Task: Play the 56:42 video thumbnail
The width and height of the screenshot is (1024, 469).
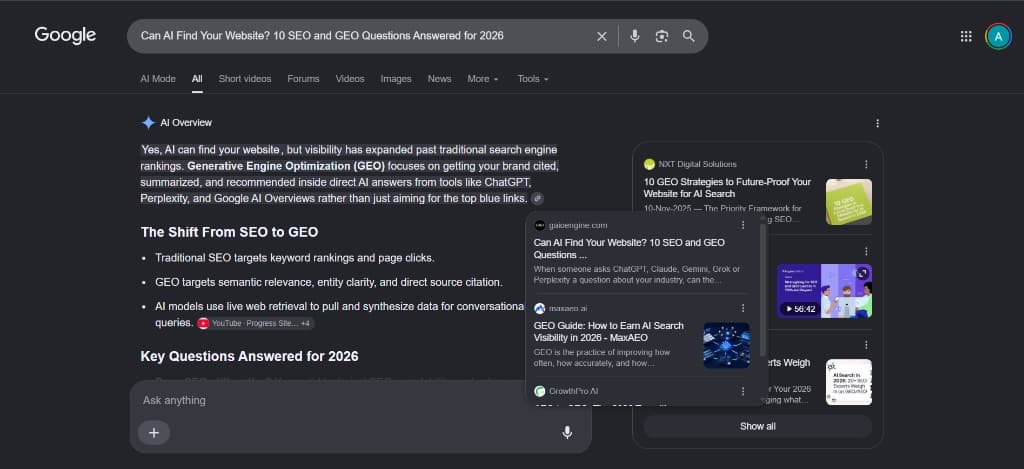Action: pyautogui.click(x=824, y=291)
